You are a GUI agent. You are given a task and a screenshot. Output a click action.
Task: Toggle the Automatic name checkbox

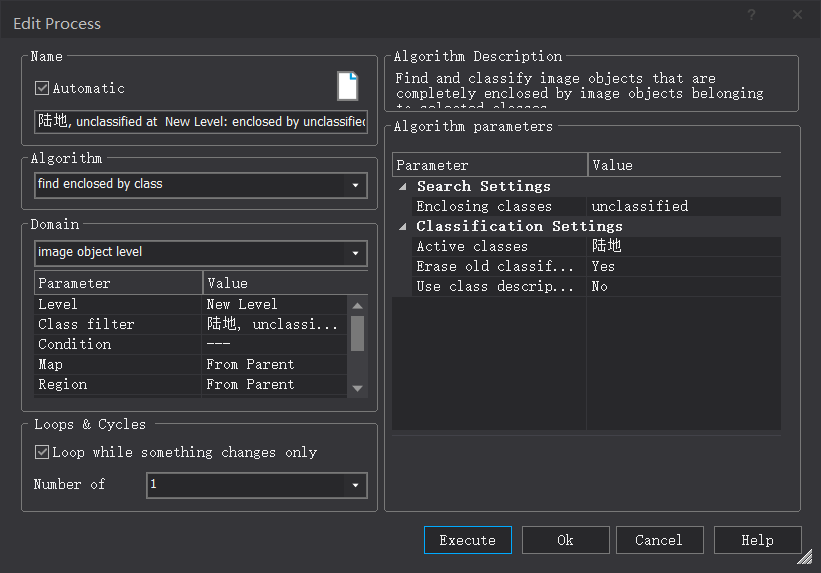(42, 88)
